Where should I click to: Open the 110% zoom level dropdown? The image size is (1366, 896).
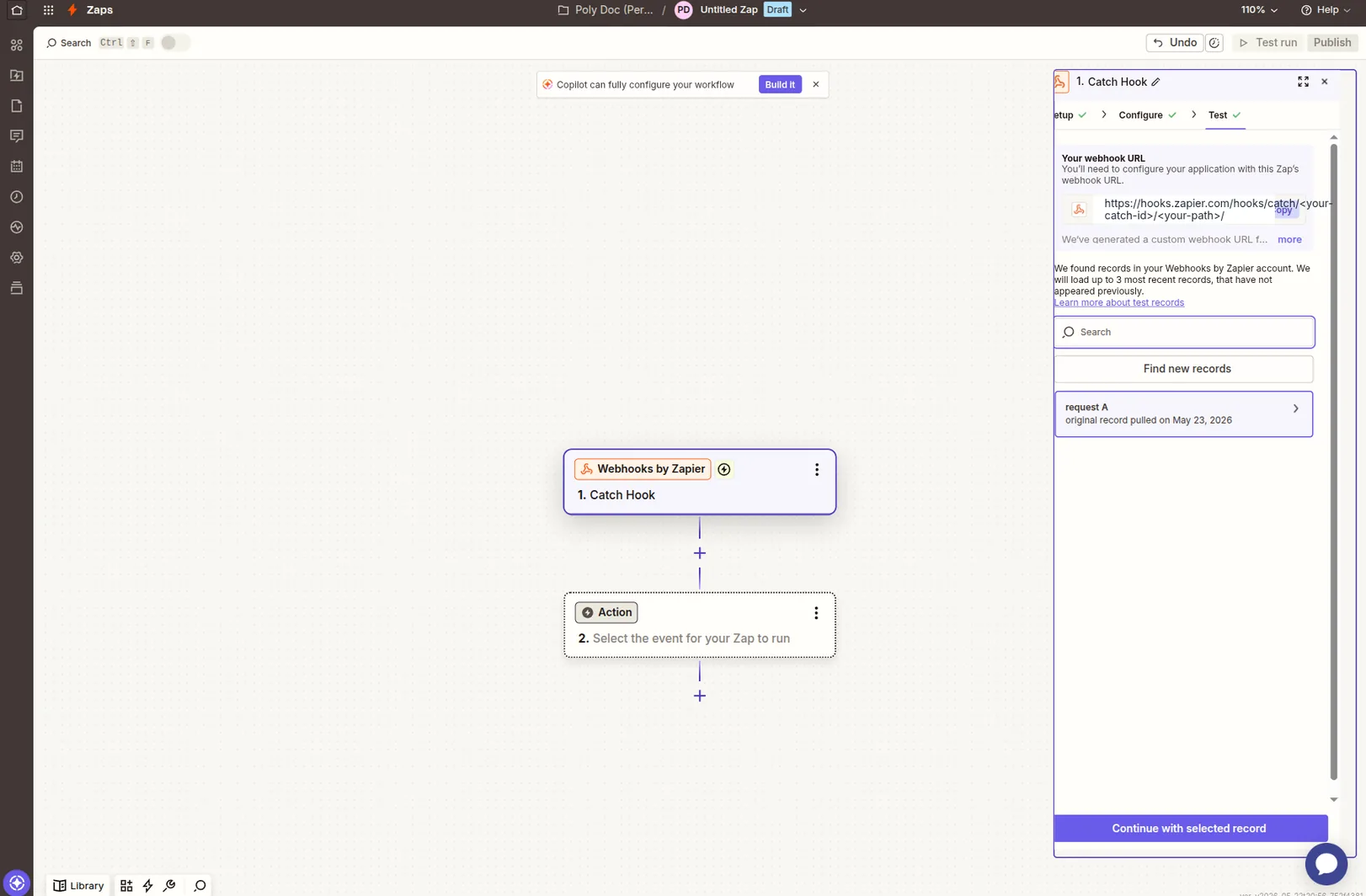point(1259,10)
